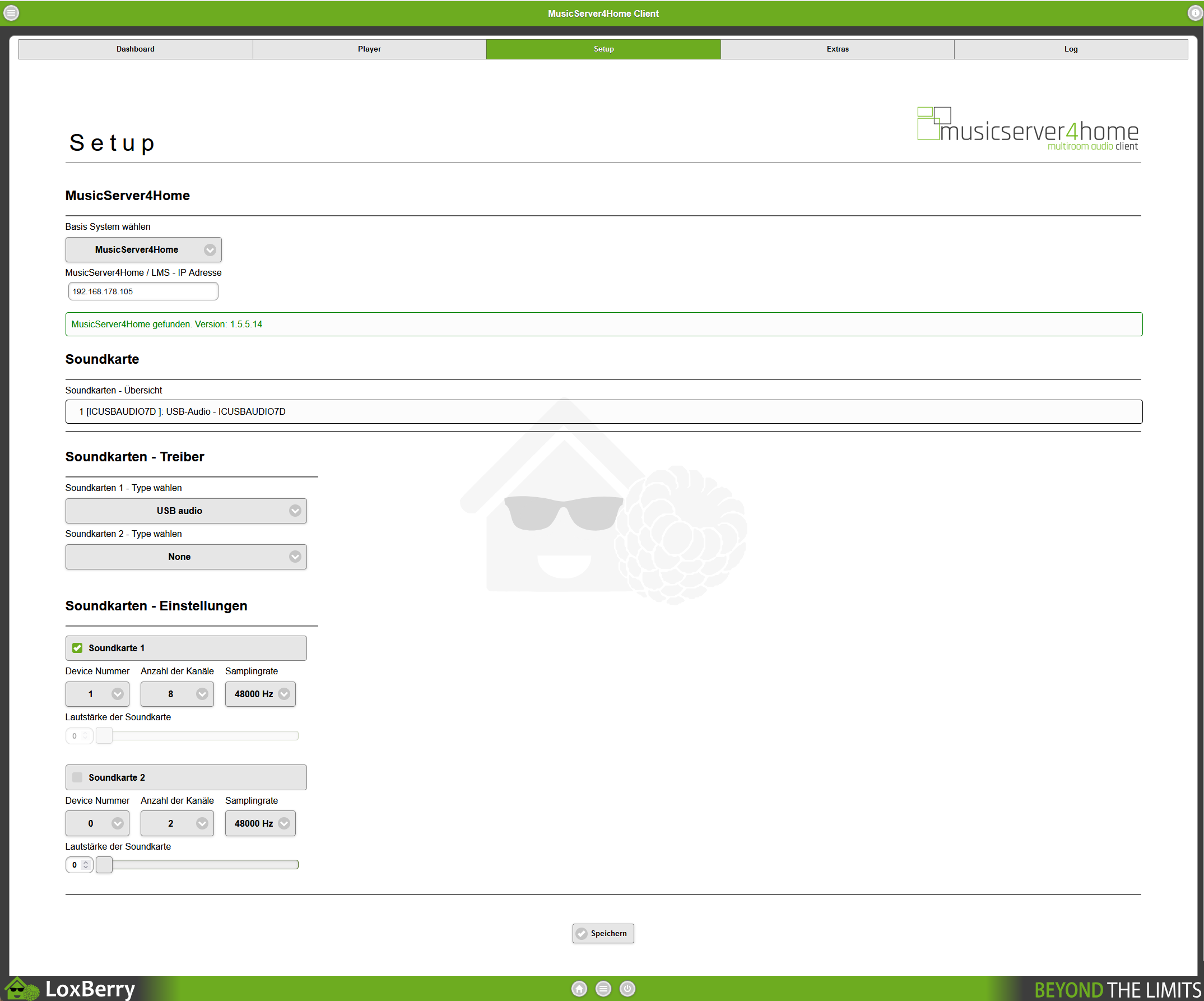Uncheck the Soundkarte 1 checkbox

77,648
